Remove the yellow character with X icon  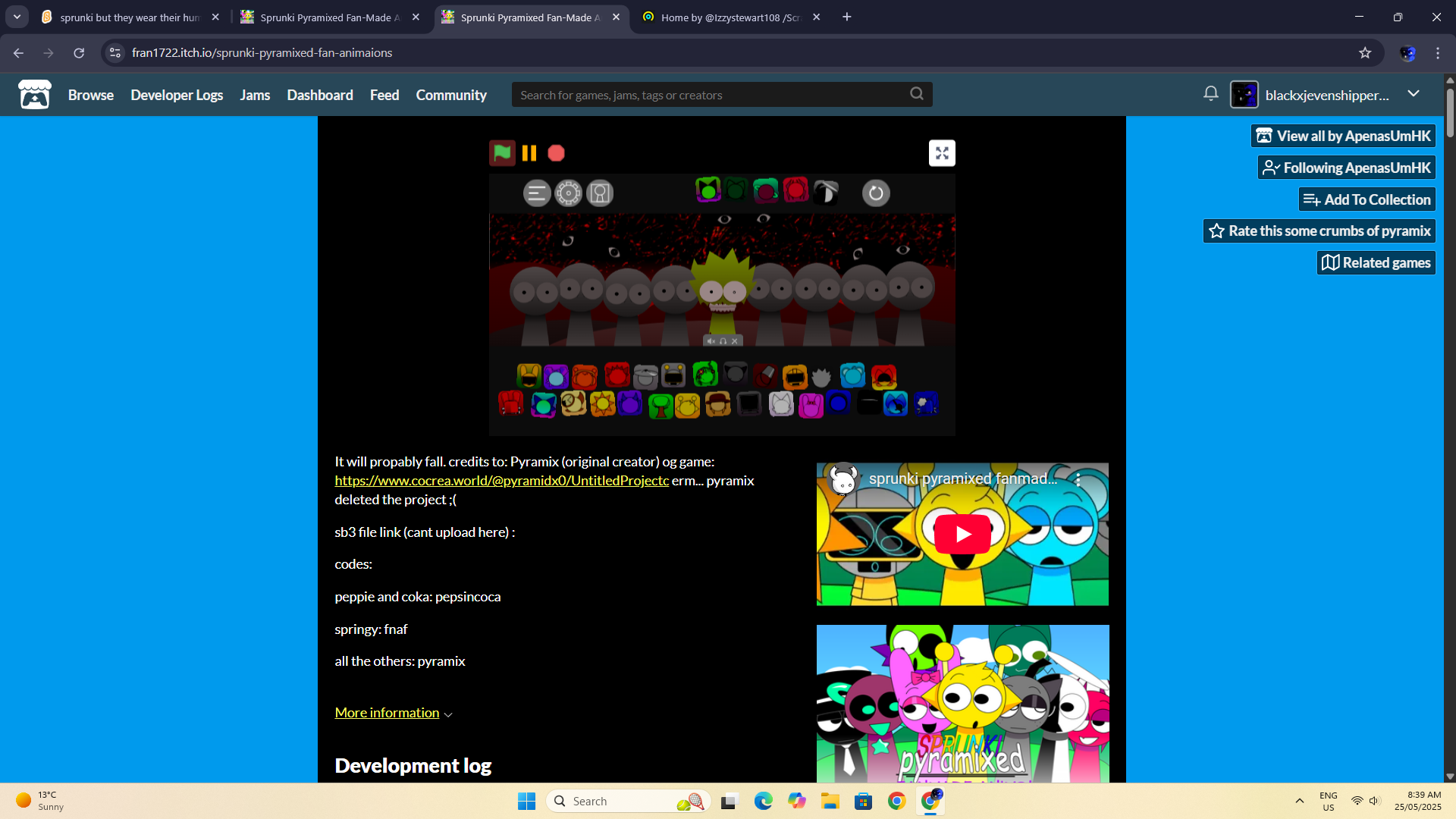tap(734, 341)
